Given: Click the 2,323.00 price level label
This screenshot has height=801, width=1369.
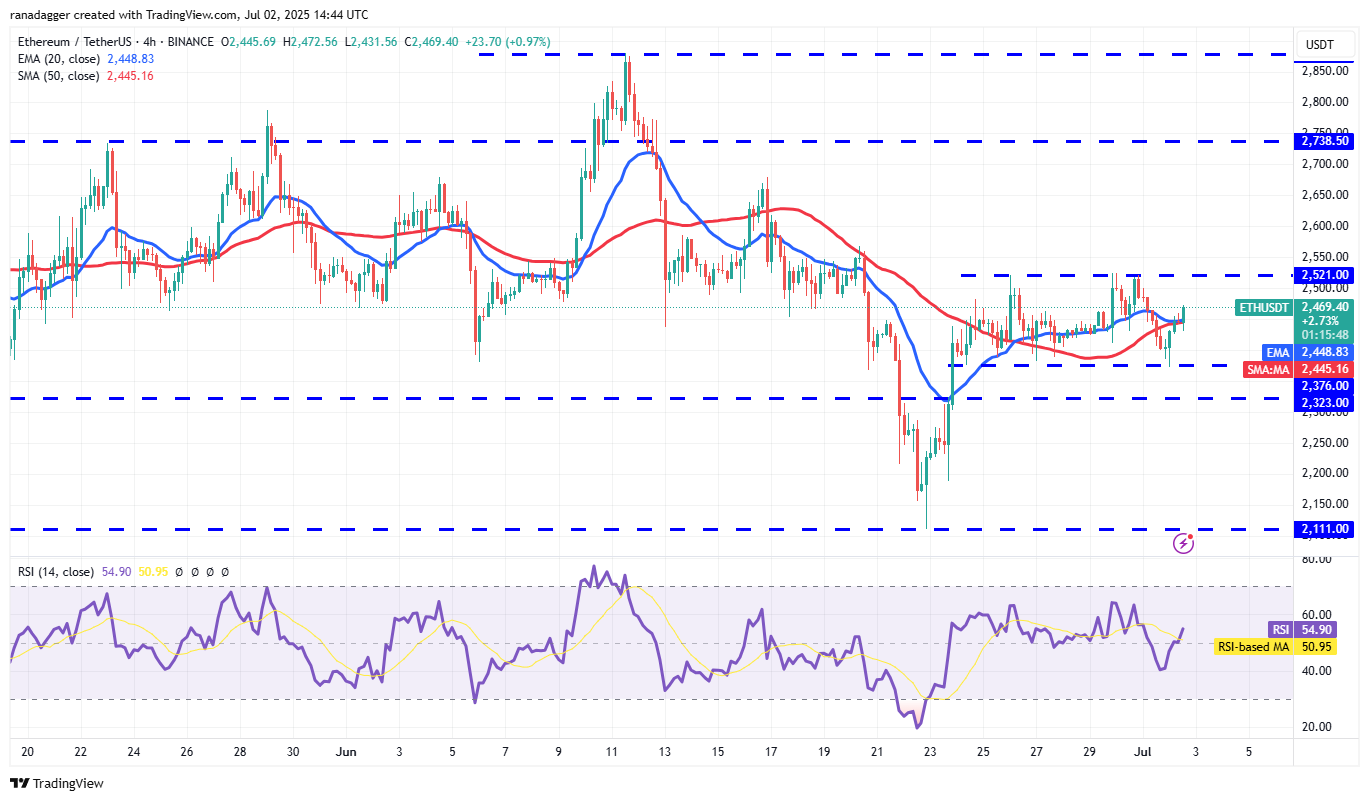Looking at the screenshot, I should (1324, 402).
